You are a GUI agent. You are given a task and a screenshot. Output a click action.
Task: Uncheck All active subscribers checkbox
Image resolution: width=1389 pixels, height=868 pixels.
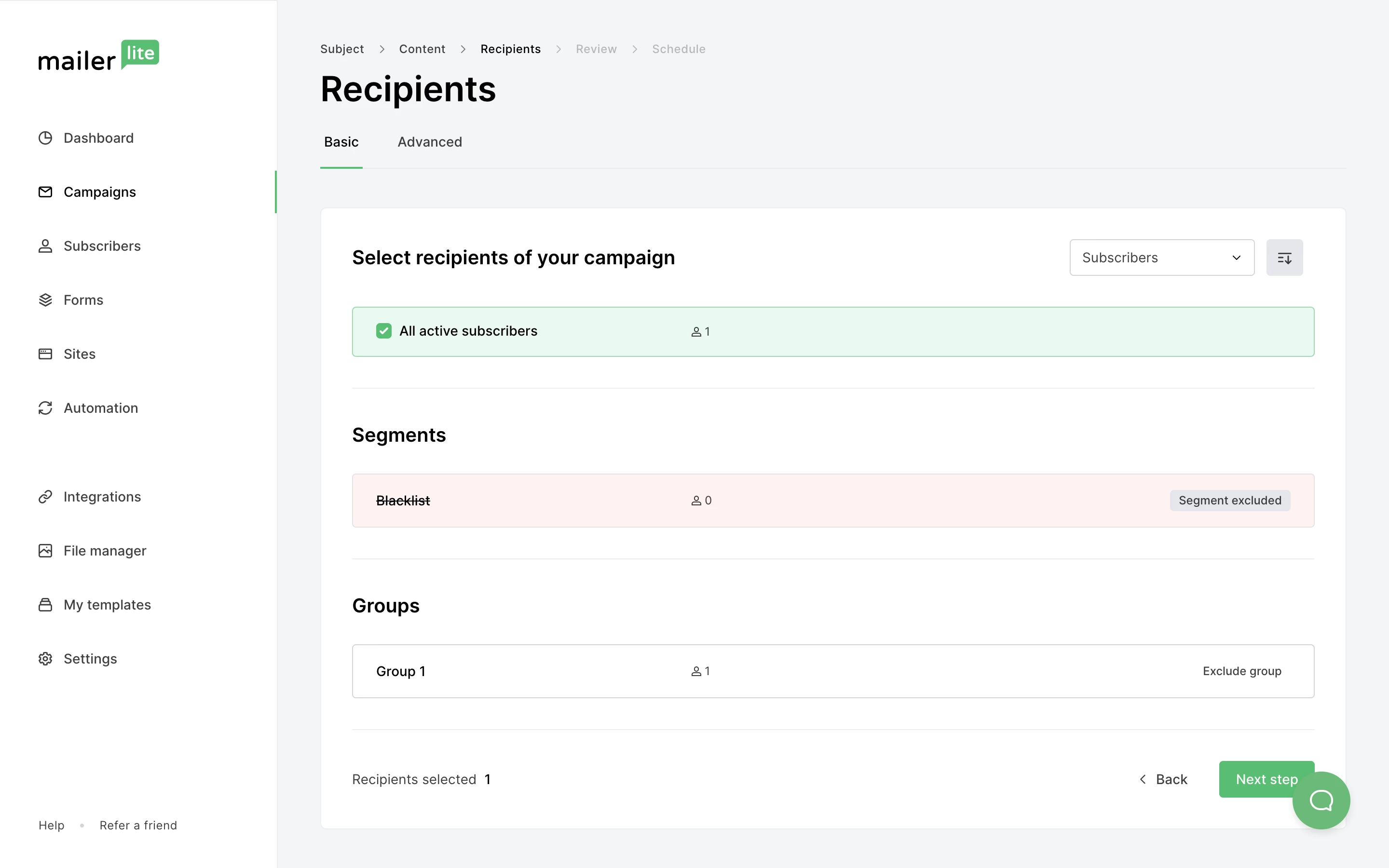pos(383,331)
